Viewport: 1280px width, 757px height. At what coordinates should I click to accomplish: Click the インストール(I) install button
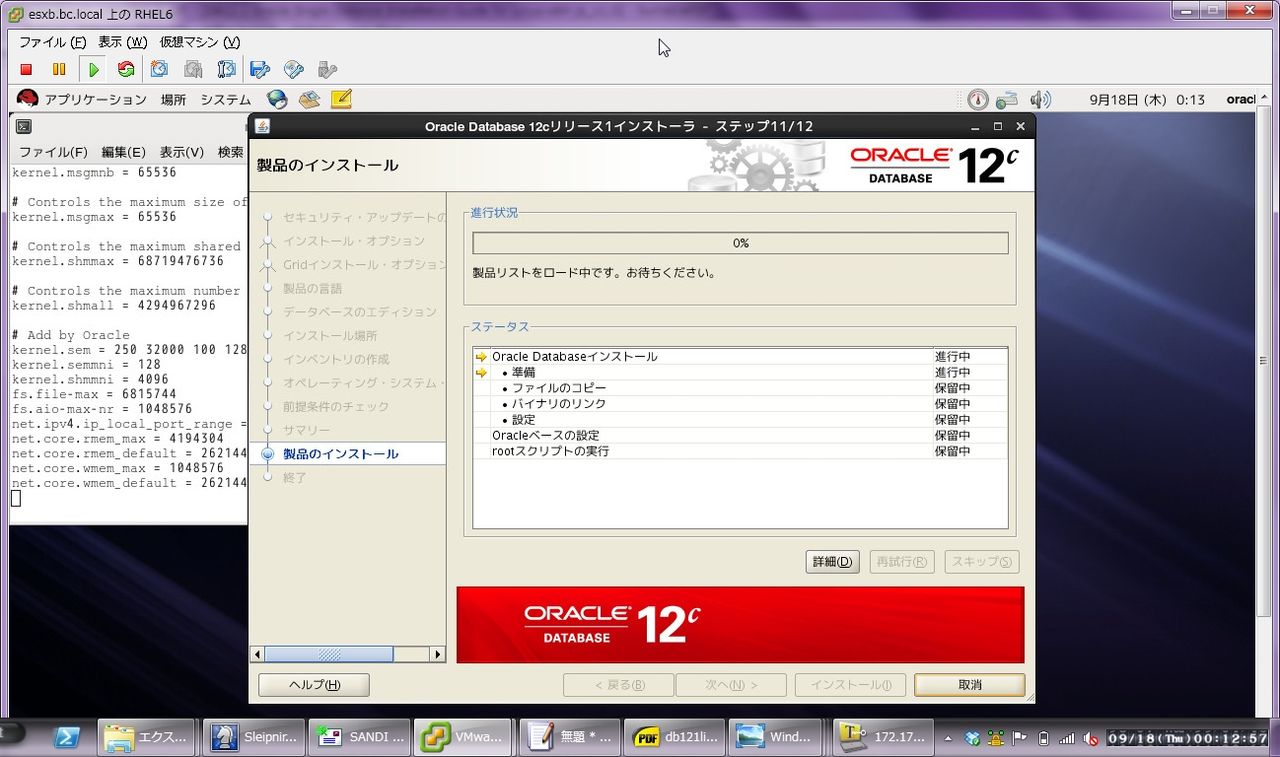[x=850, y=685]
